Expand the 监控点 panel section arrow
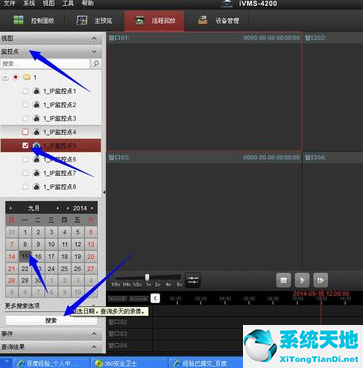The image size is (363, 368). 94,52
